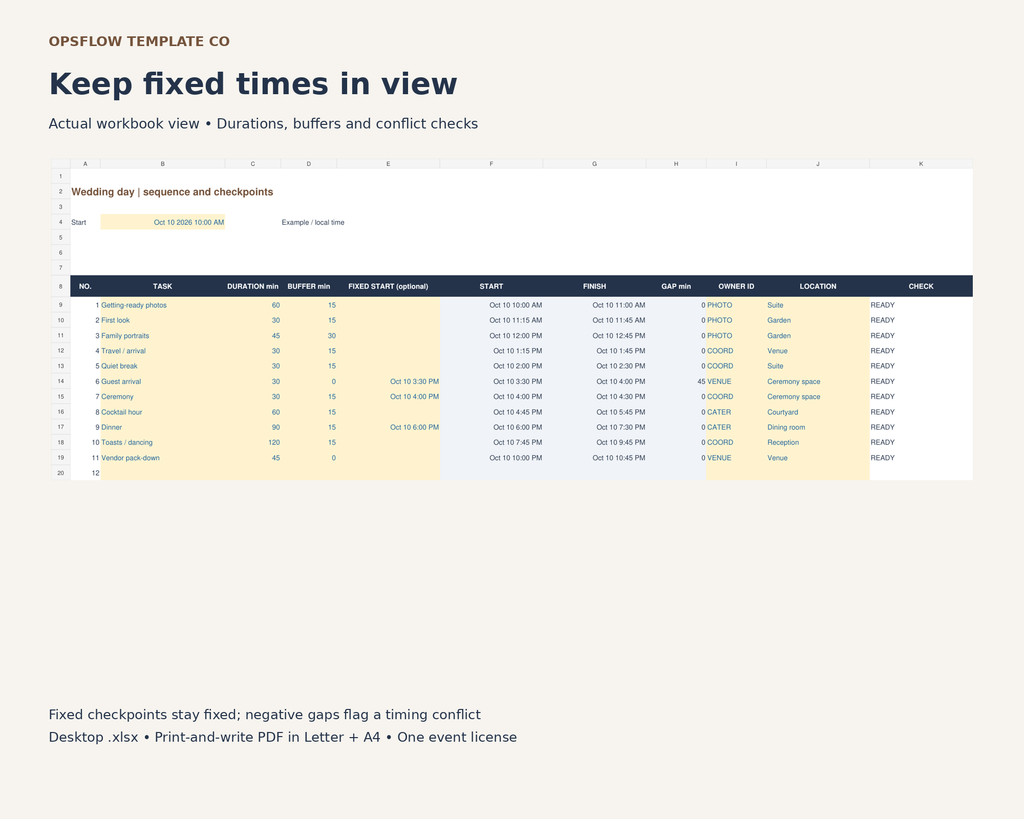Select the "LOCATION" header cell
The height and width of the screenshot is (819, 1024).
(818, 286)
